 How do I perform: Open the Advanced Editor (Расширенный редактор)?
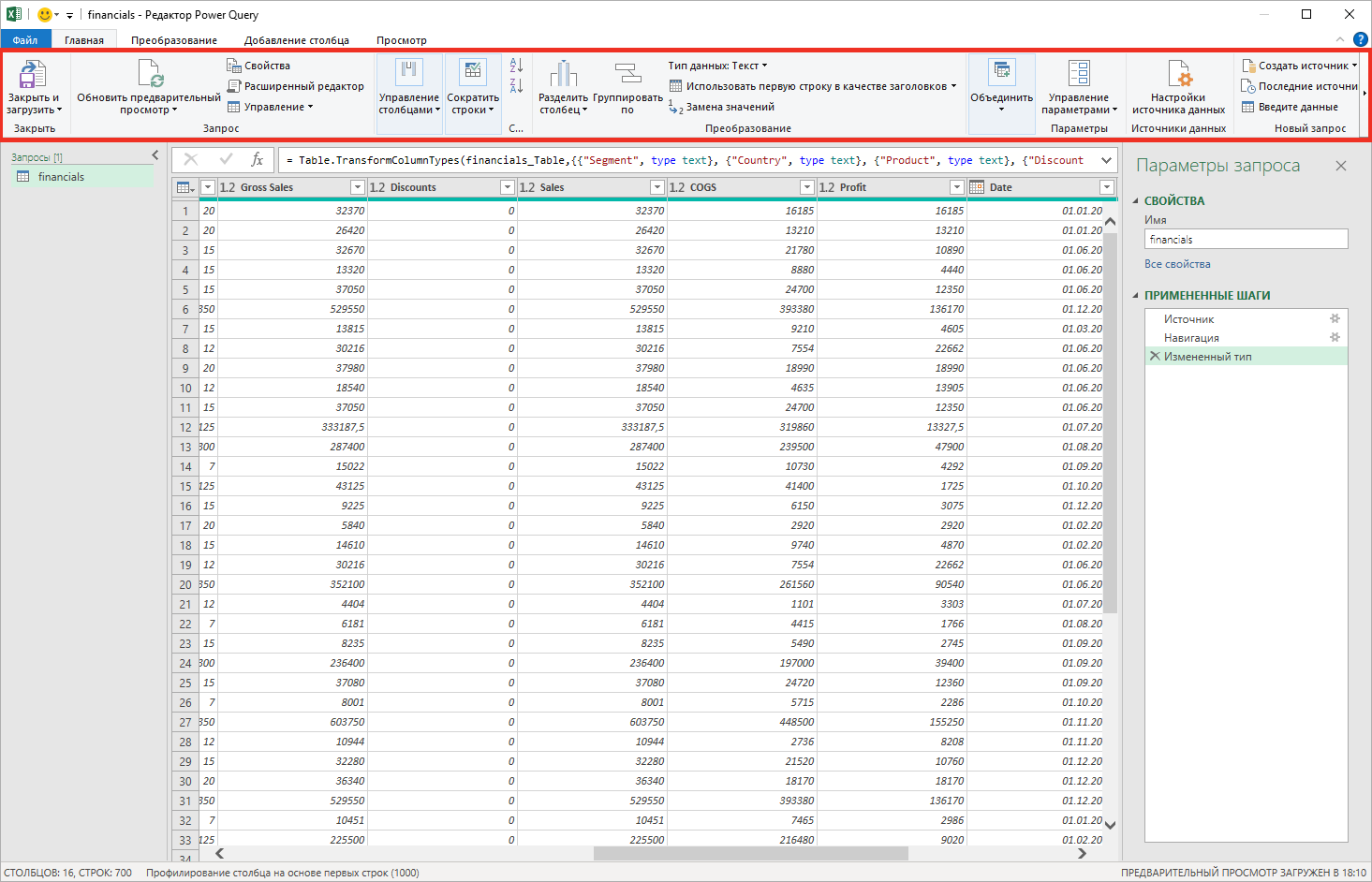[296, 86]
